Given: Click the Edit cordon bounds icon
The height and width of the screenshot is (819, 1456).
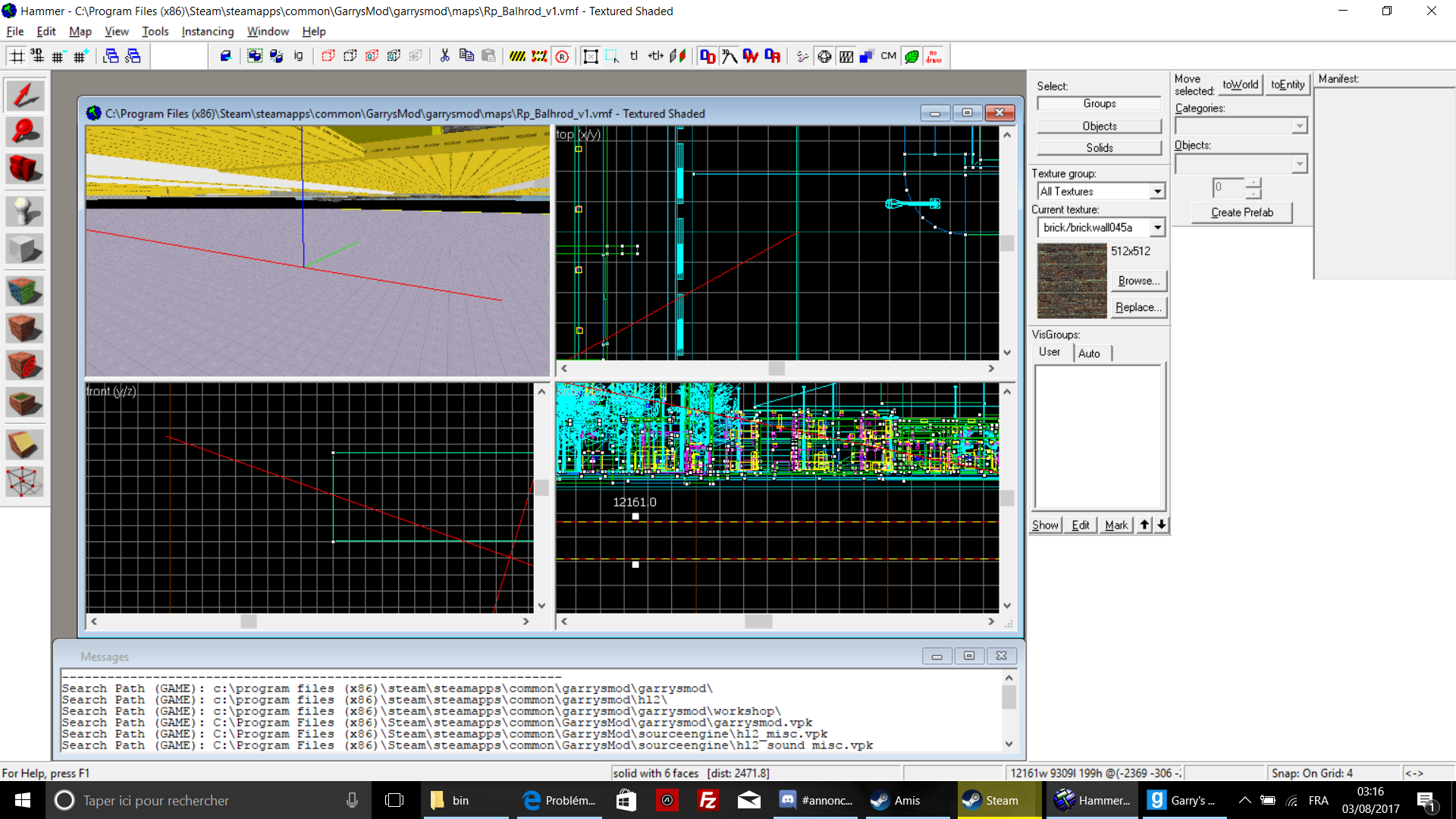Looking at the screenshot, I should pos(539,56).
